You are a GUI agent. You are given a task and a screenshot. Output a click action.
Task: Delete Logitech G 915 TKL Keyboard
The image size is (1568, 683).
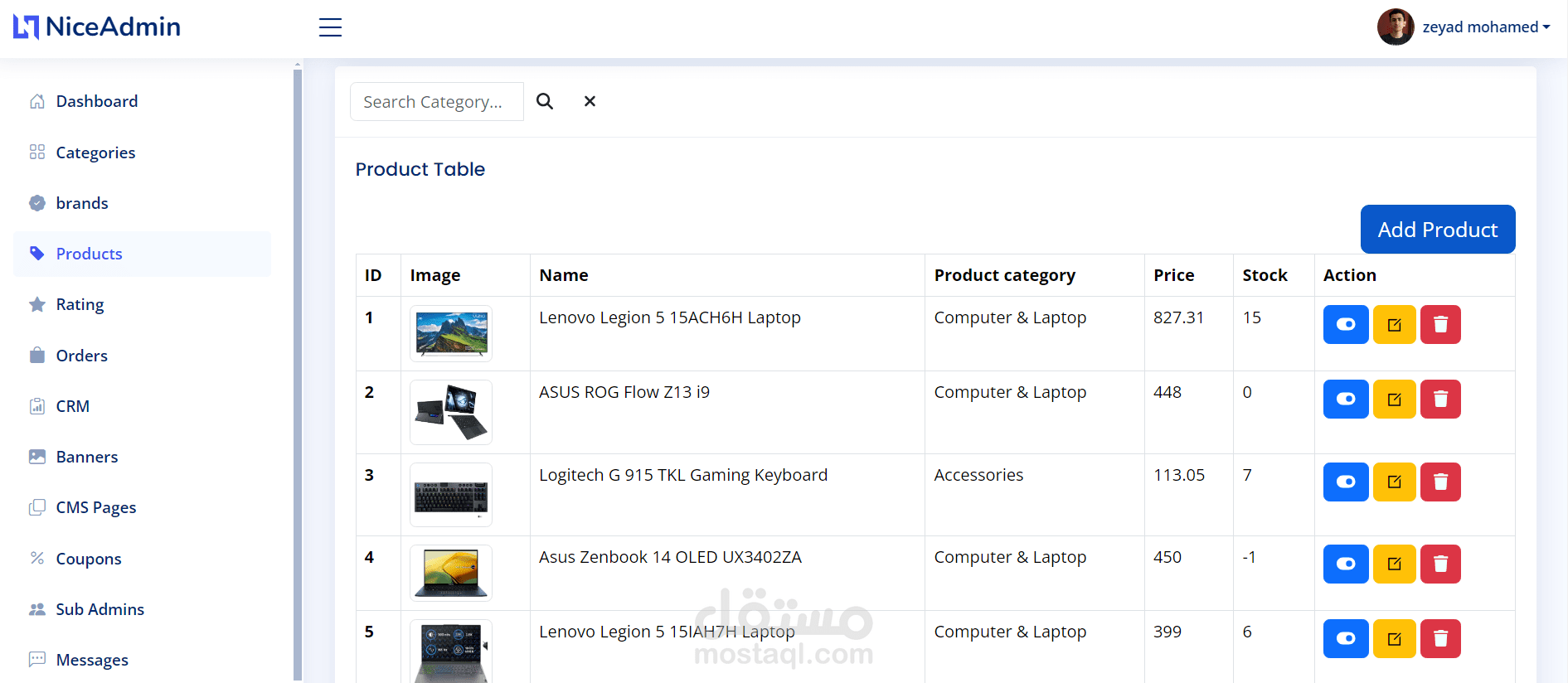pyautogui.click(x=1440, y=482)
